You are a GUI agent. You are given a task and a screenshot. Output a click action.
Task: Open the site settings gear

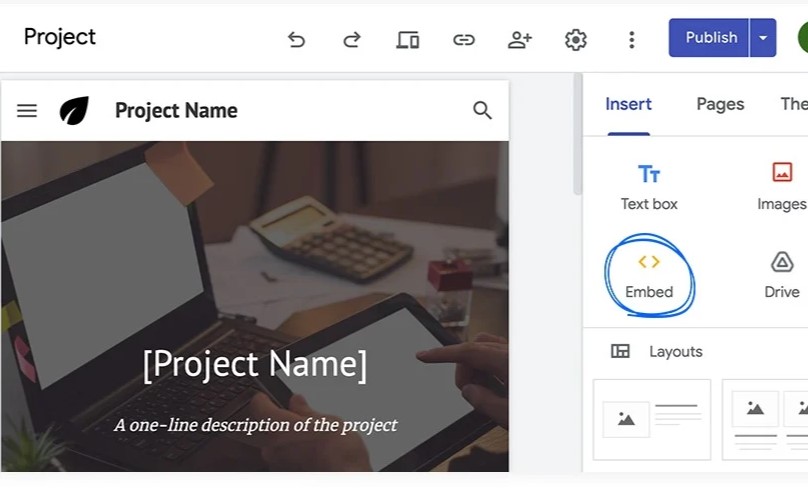pos(575,39)
